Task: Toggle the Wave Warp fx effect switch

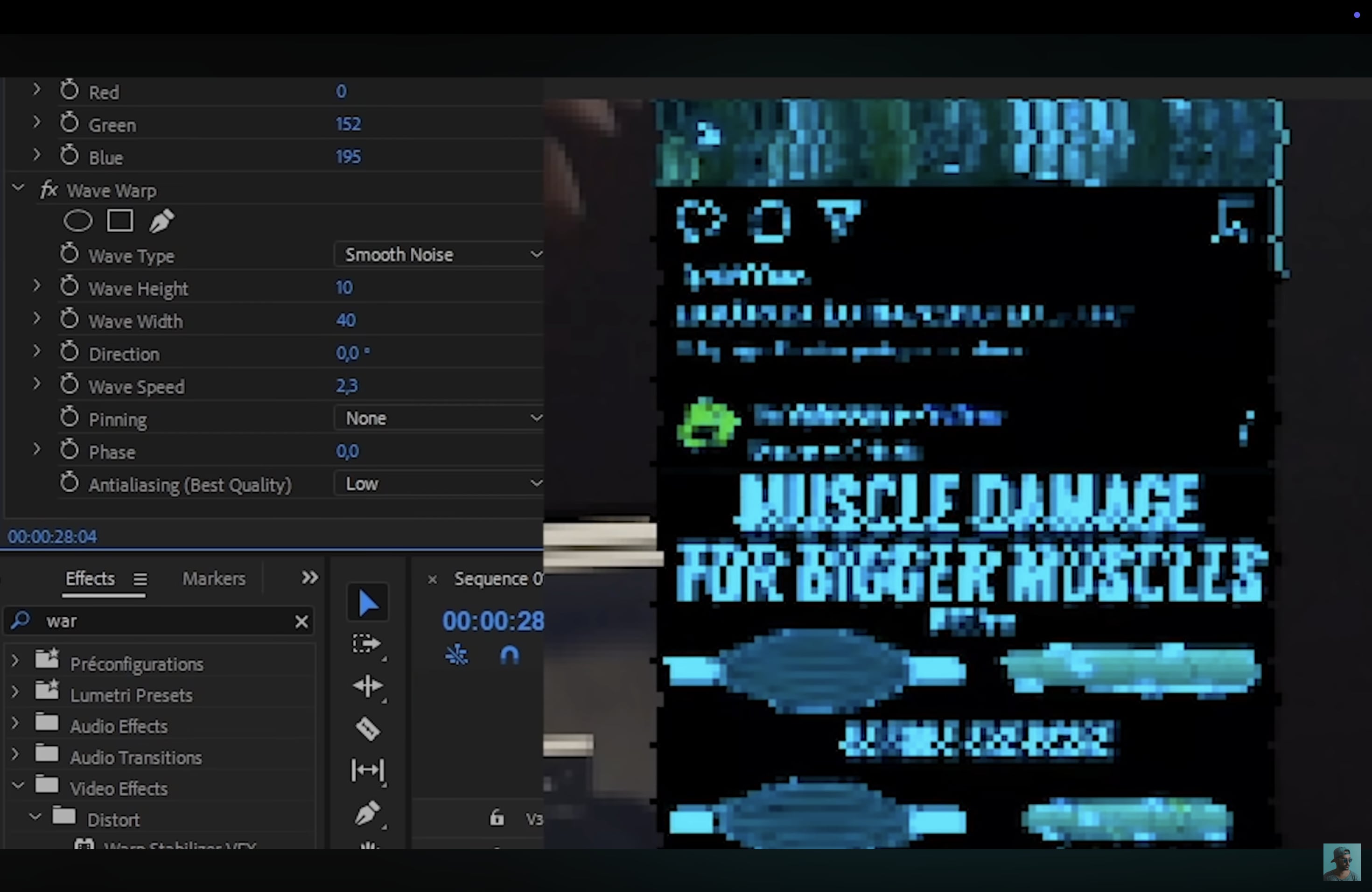Action: click(49, 190)
